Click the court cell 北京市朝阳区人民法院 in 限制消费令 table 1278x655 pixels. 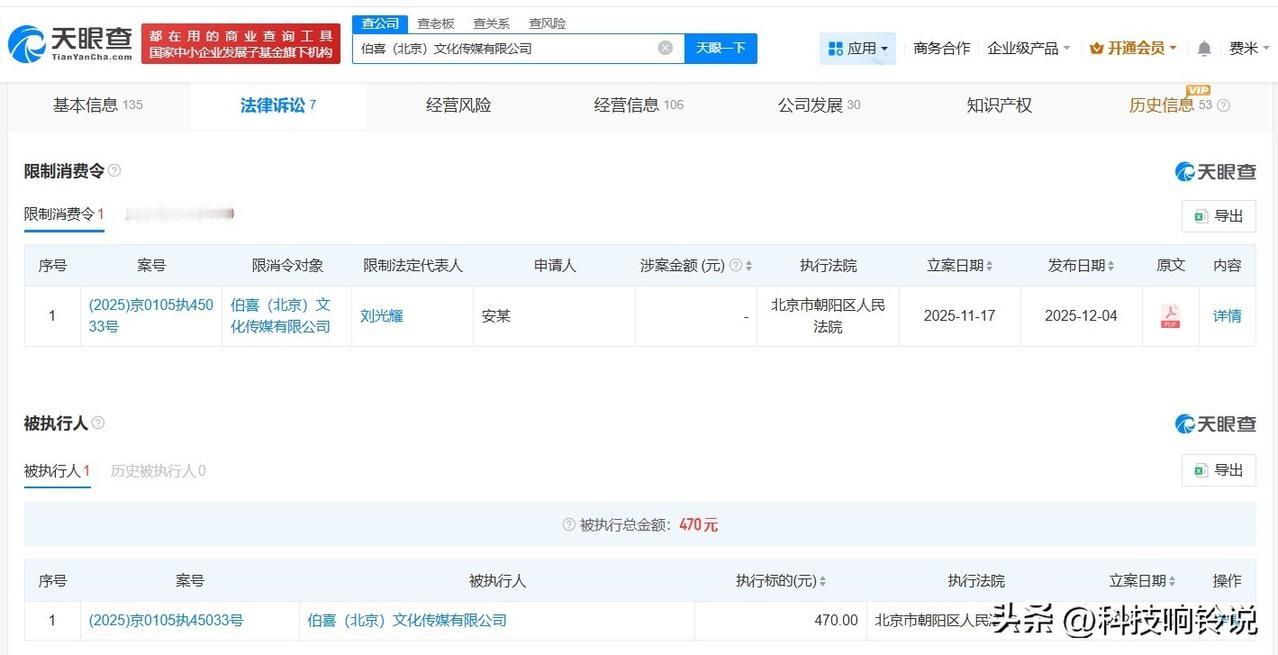click(x=828, y=316)
